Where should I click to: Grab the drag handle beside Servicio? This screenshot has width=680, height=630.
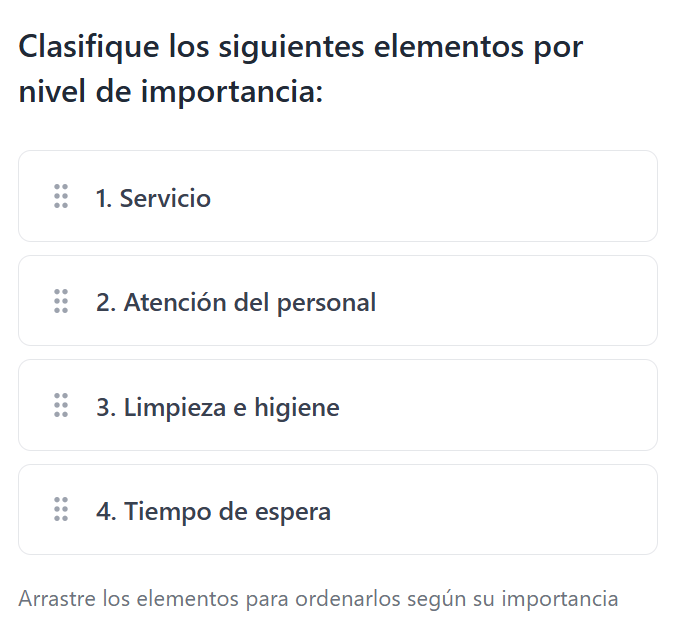point(61,197)
